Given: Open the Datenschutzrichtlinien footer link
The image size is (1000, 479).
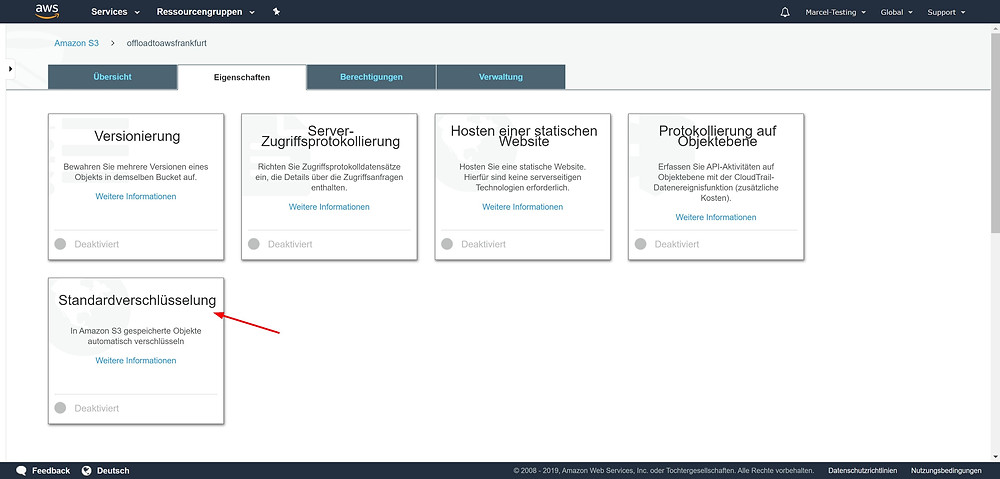Looking at the screenshot, I should (862, 471).
